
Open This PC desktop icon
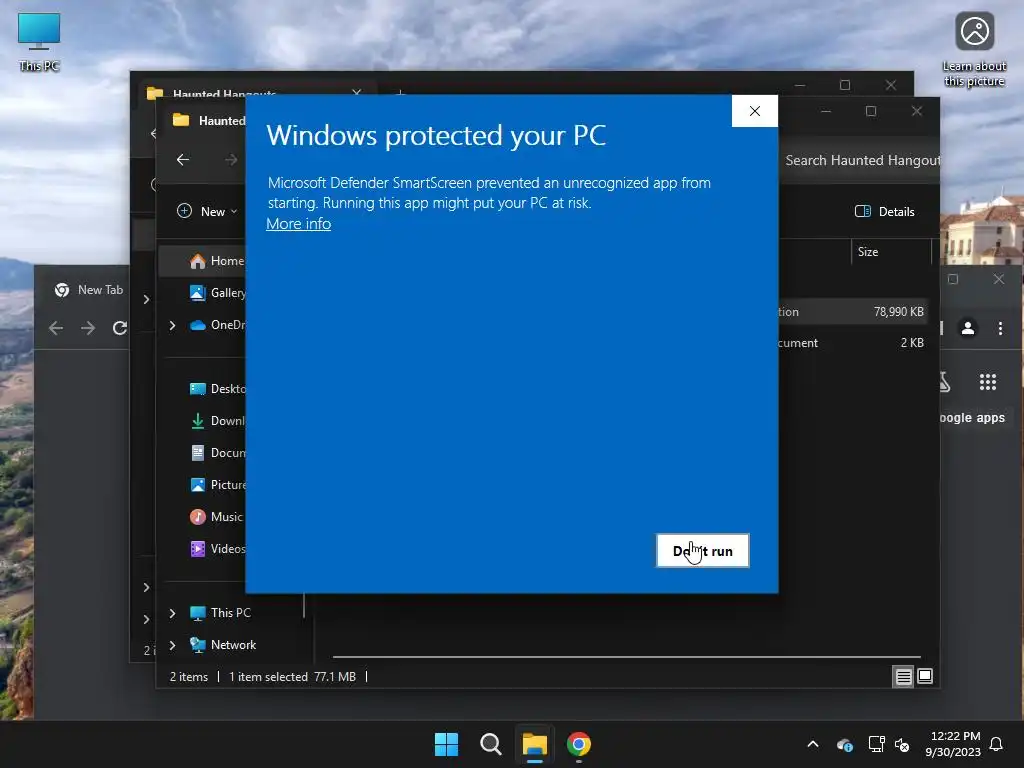pos(39,42)
